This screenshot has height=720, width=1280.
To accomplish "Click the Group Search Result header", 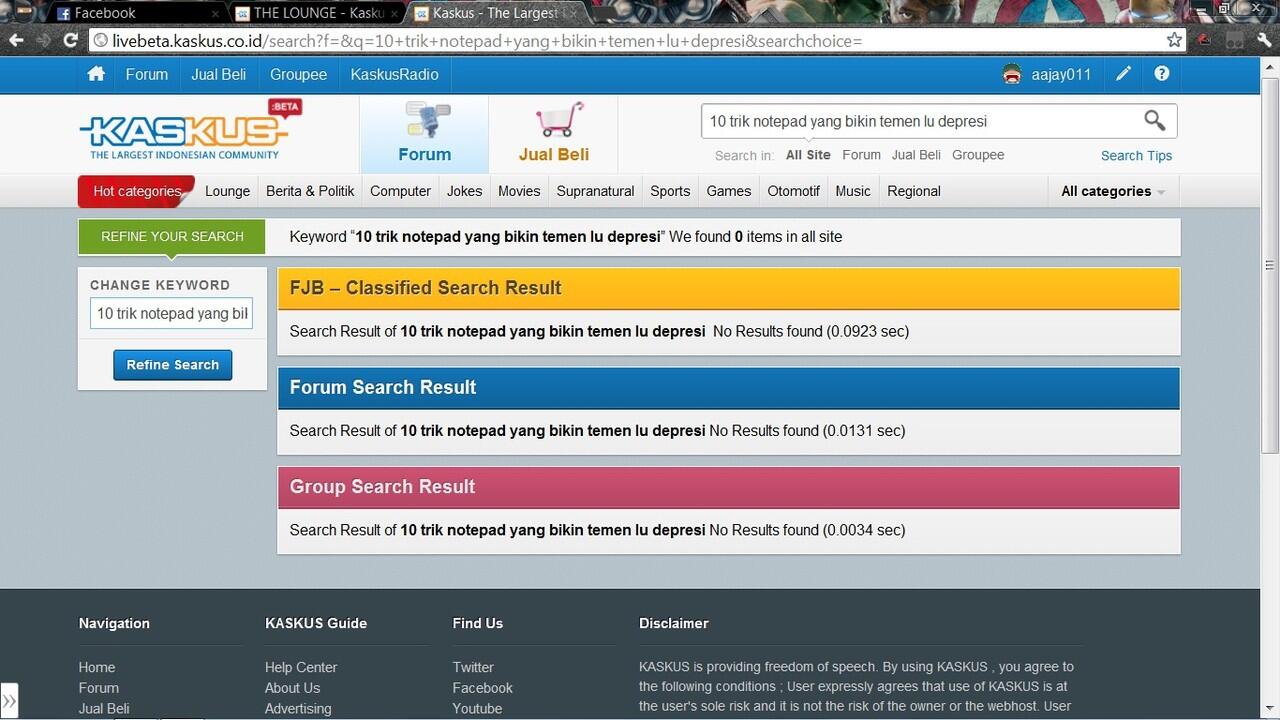I will (x=729, y=487).
